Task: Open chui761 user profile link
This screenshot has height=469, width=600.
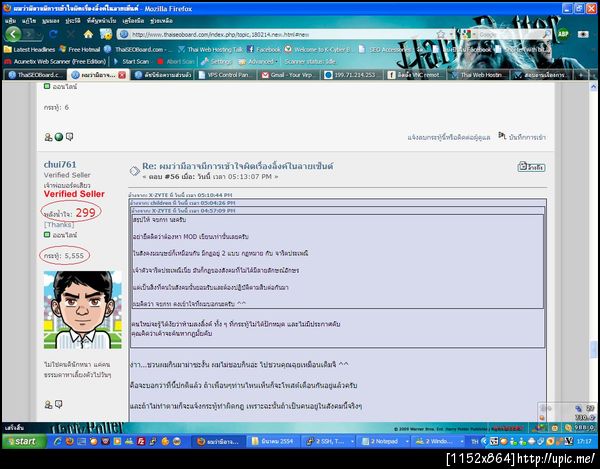Action: pos(60,164)
